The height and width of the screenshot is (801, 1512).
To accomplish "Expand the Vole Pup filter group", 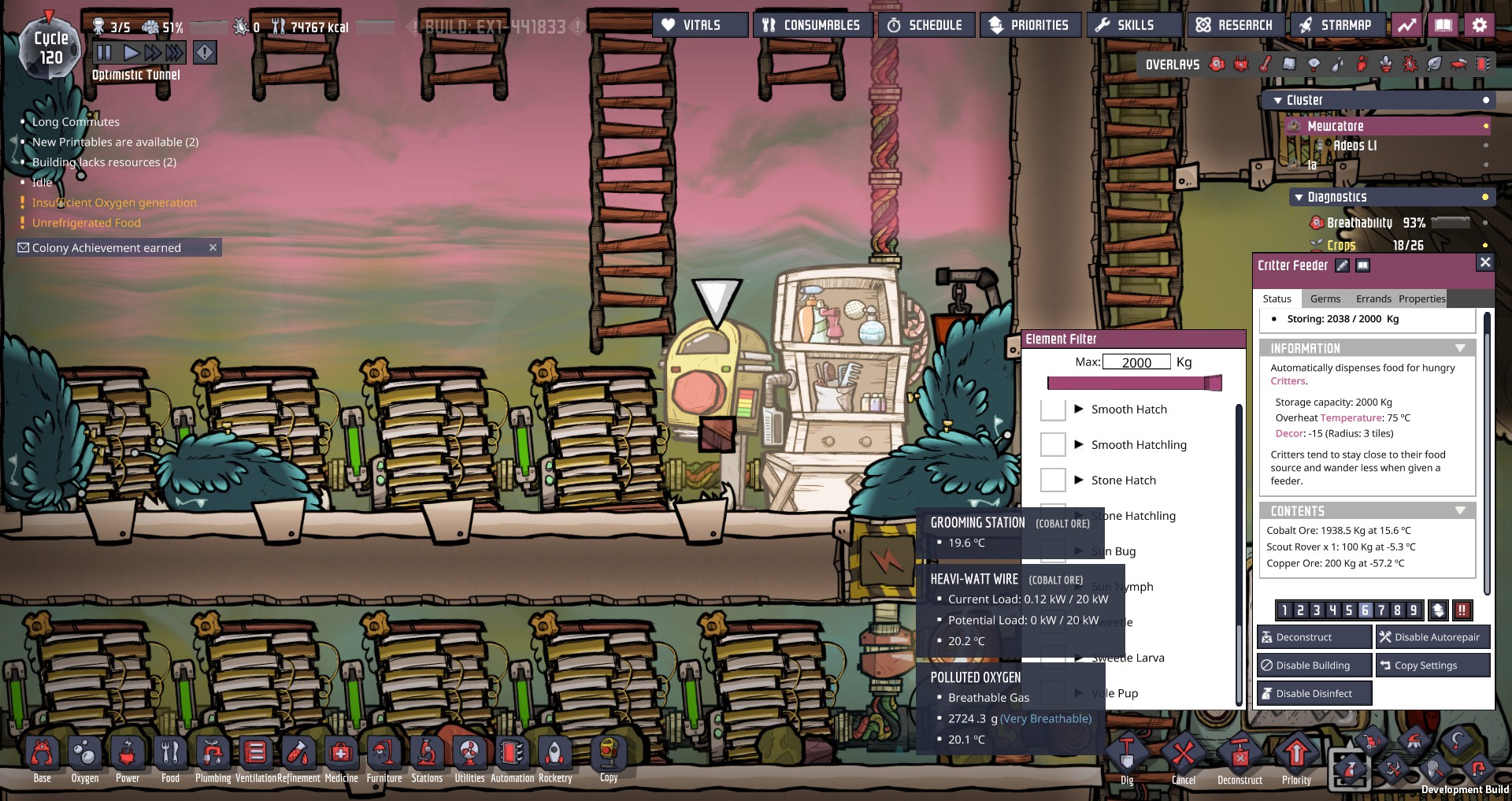I will 1079,693.
